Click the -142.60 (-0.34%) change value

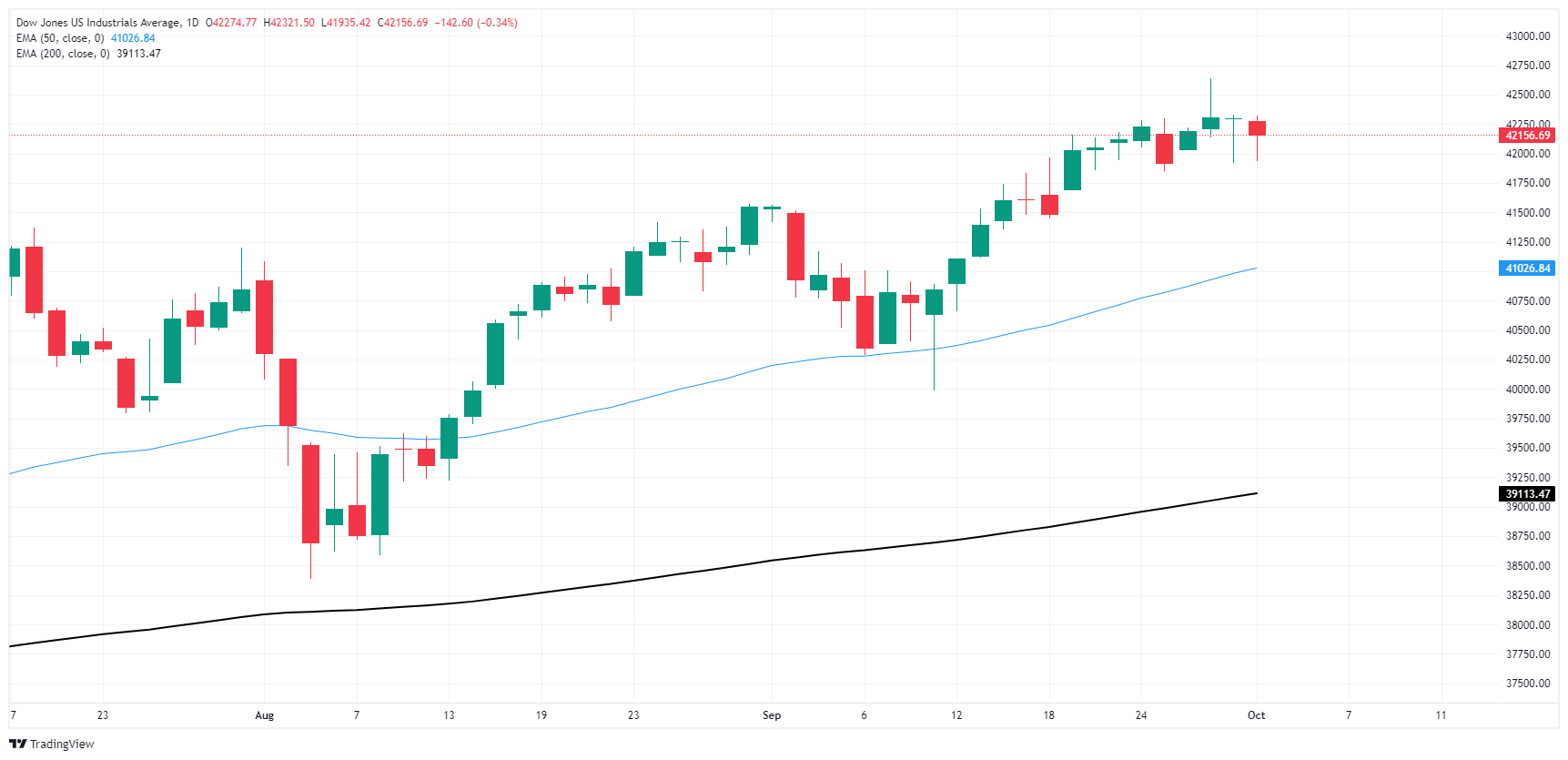(x=476, y=23)
